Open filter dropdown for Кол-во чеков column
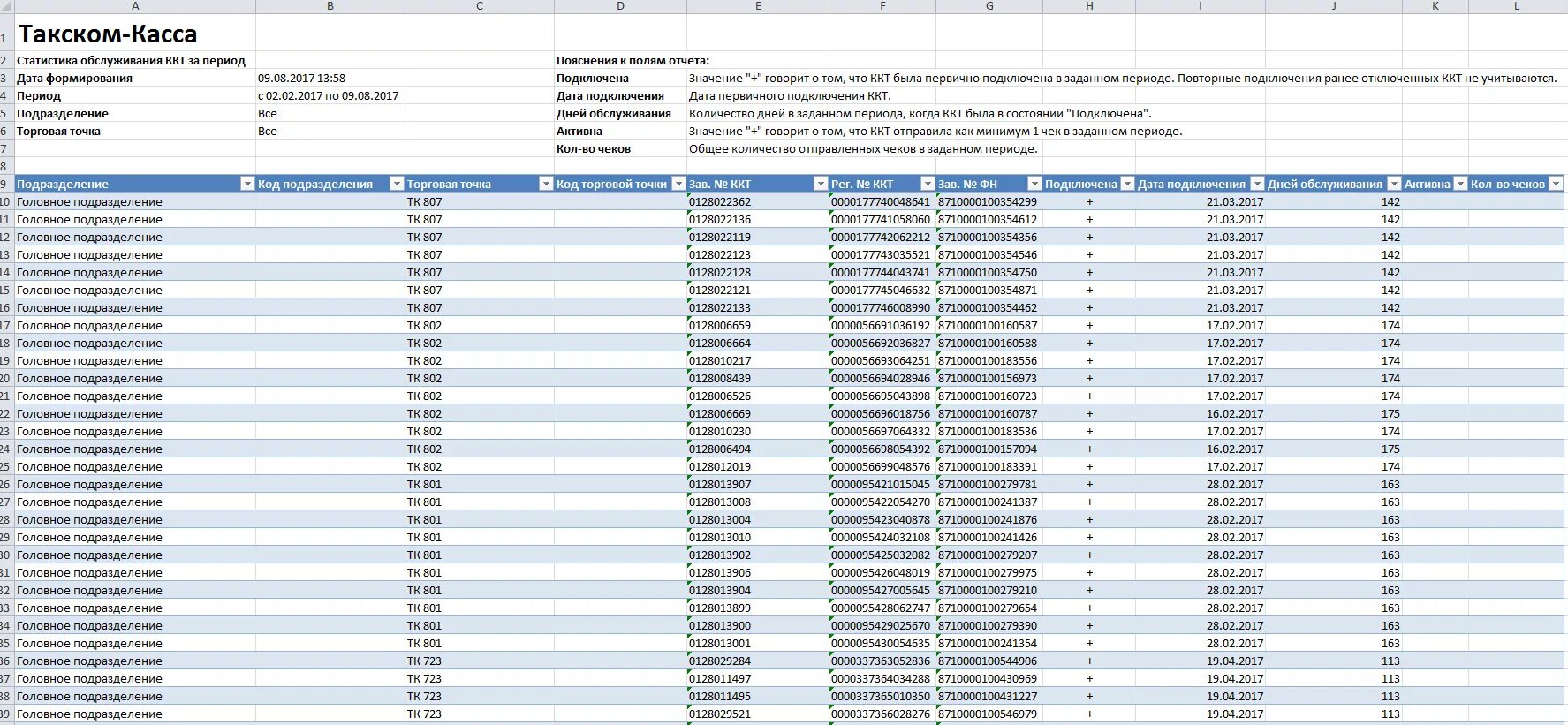The image size is (1568, 725). coord(1556,184)
